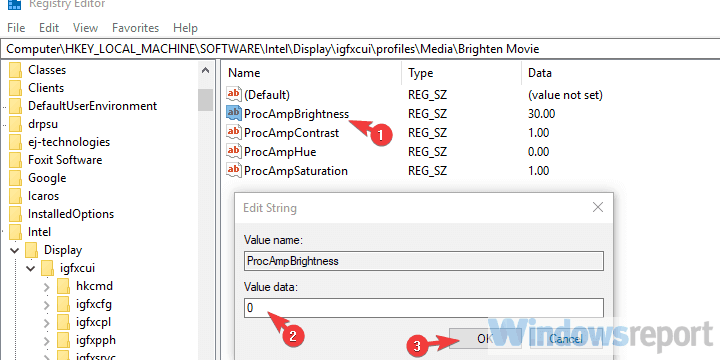The image size is (720, 360).
Task: Click the ProcAmpSaturation string value icon
Action: (x=234, y=171)
